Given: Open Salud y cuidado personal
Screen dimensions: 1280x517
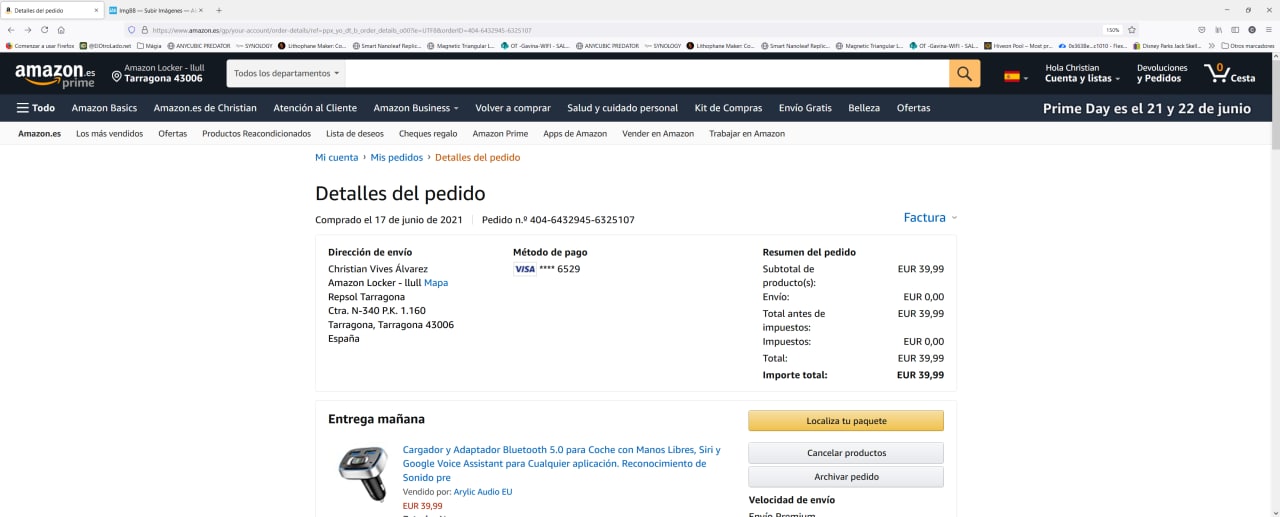Looking at the screenshot, I should [622, 108].
